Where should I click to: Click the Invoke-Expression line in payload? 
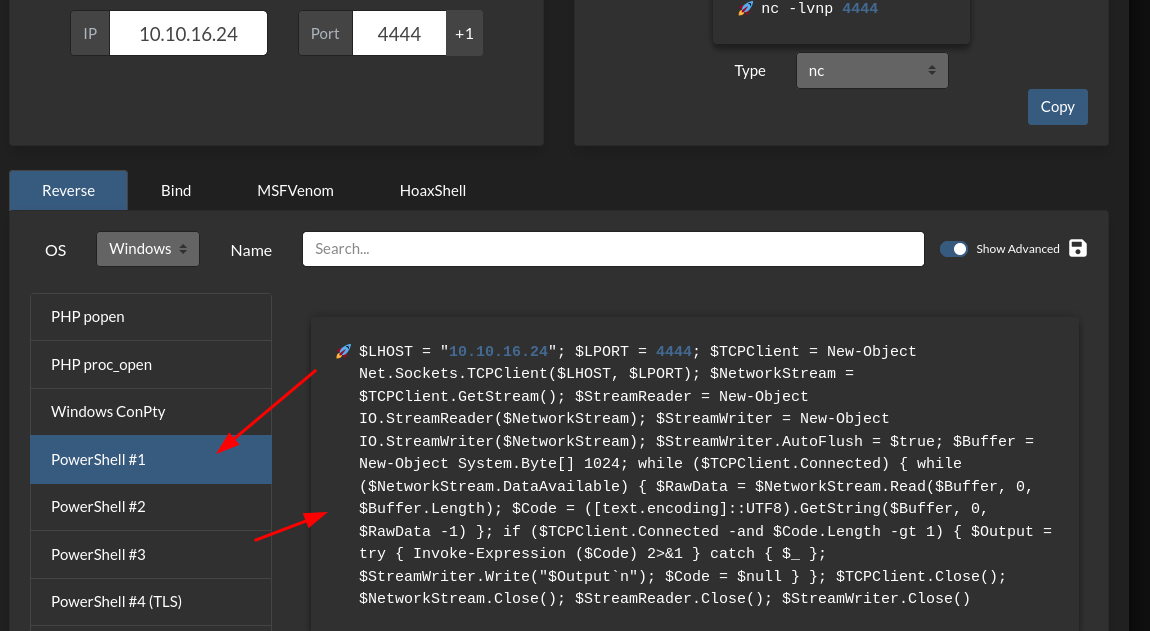pos(592,553)
